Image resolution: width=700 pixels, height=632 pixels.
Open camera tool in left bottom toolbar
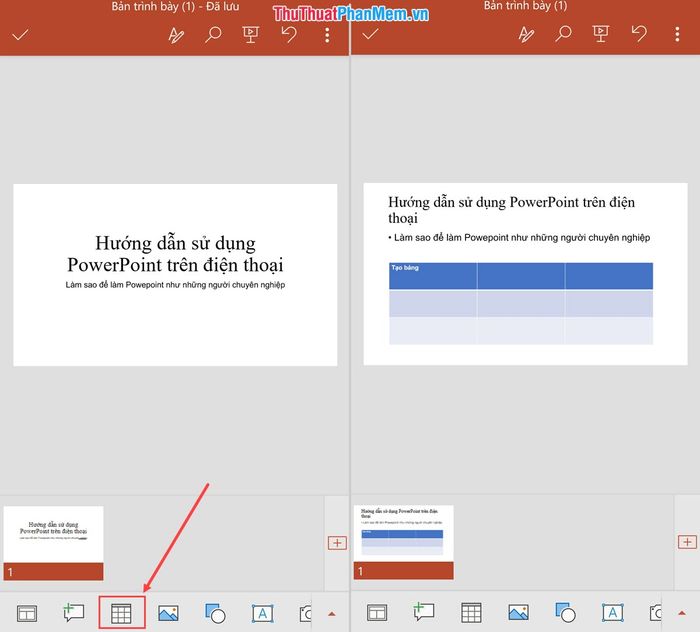[305, 614]
